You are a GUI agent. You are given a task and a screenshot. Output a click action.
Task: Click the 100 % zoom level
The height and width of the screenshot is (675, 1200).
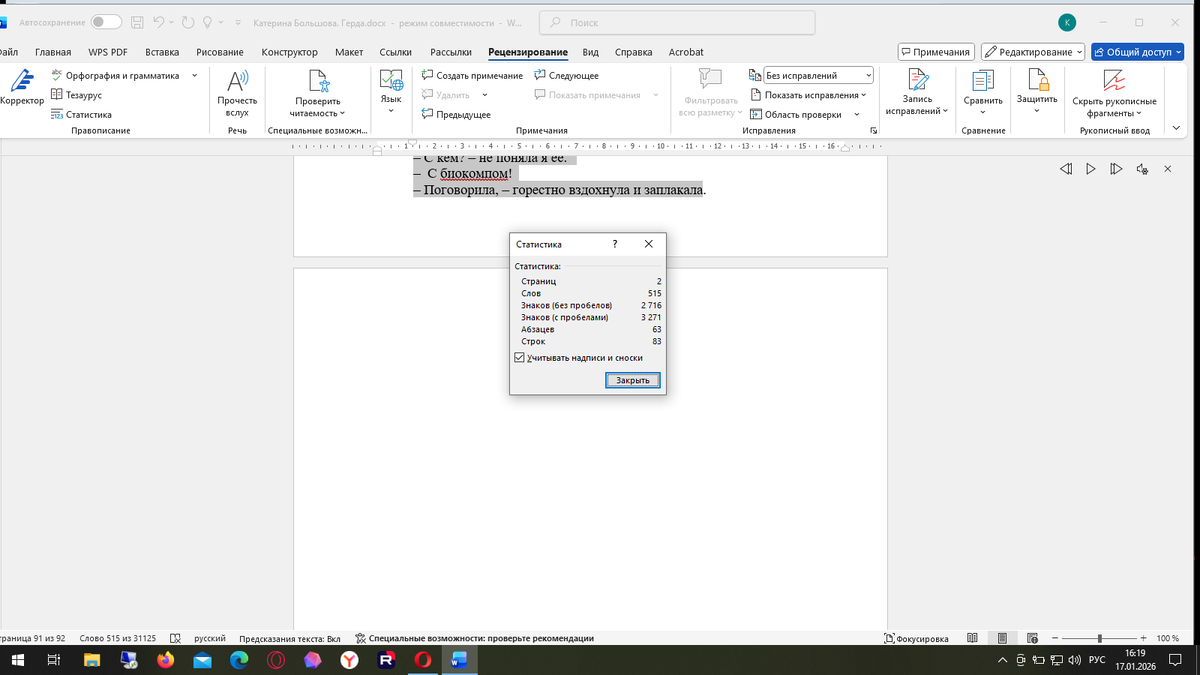[x=1167, y=638]
